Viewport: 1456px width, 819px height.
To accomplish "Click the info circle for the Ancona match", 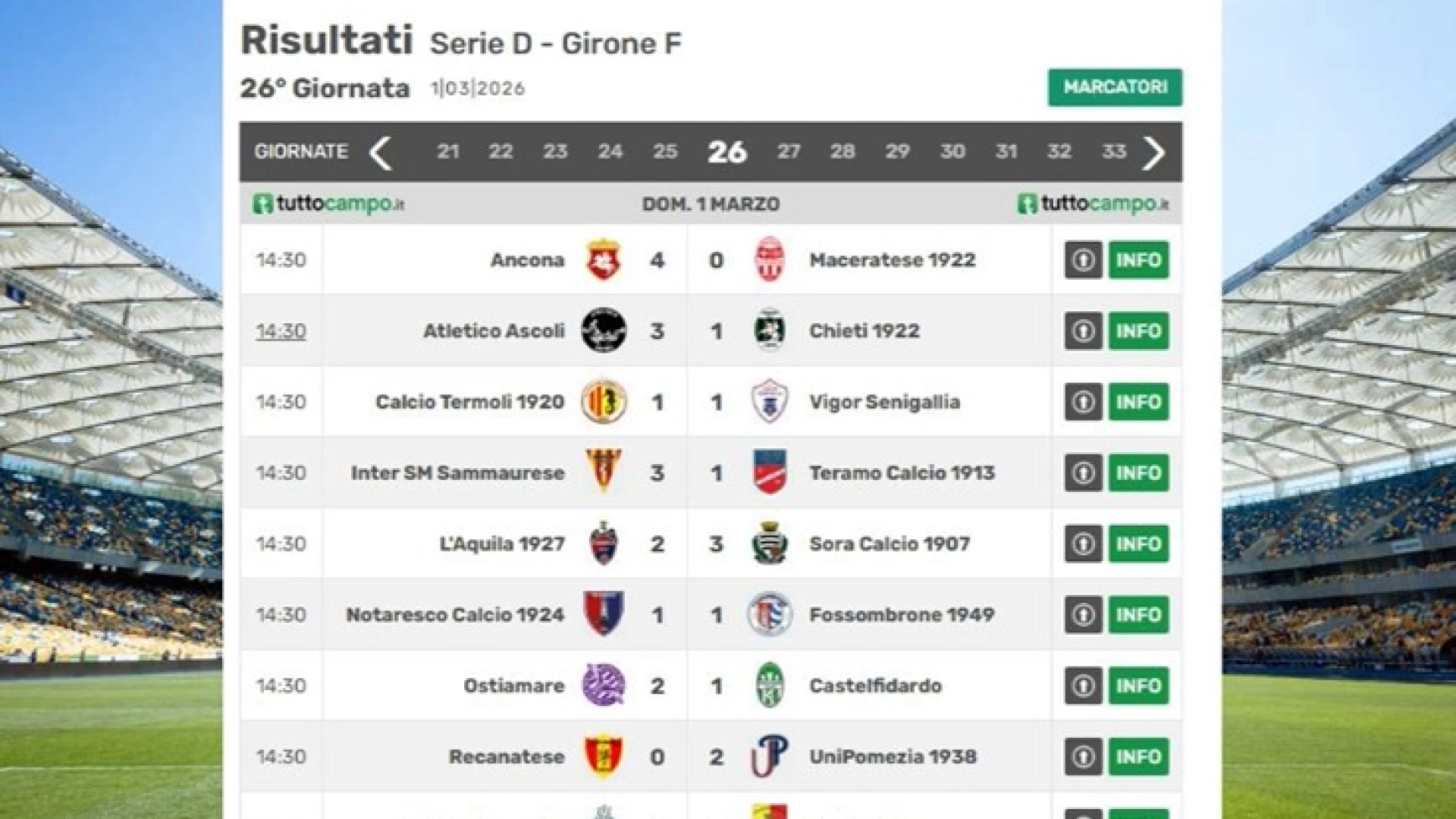I will 1083,260.
